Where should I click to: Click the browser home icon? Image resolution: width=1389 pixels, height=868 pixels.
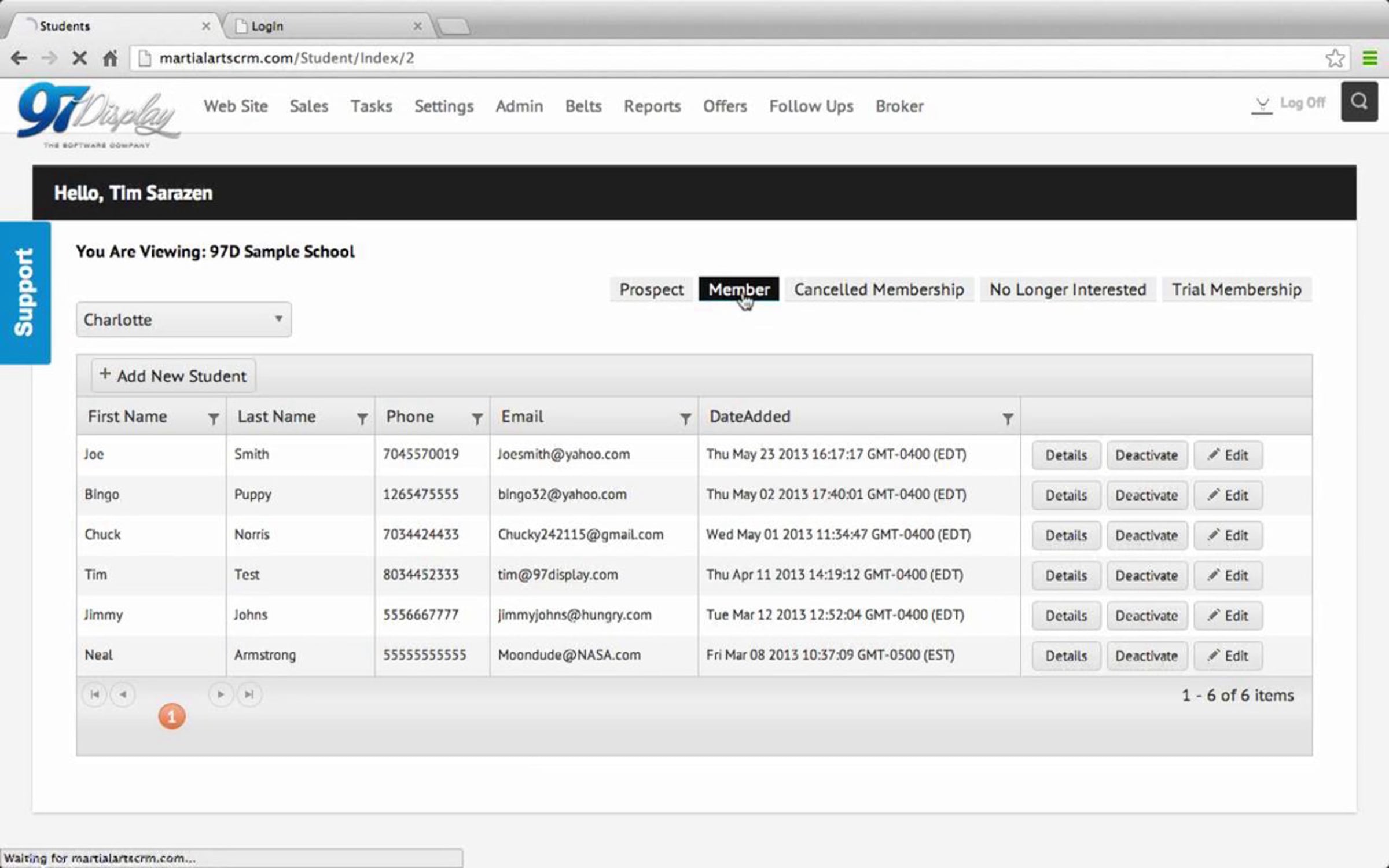(x=110, y=58)
